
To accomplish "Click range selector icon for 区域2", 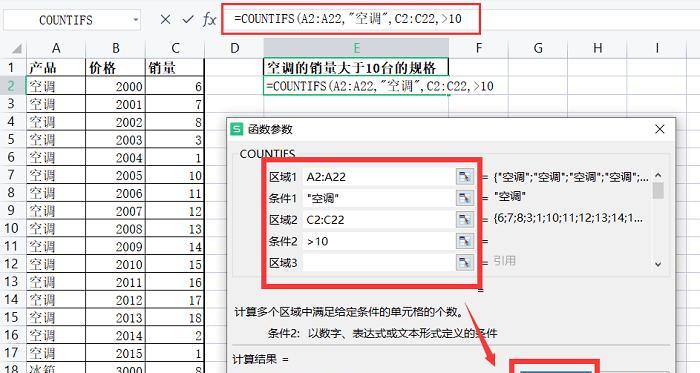I will [465, 220].
